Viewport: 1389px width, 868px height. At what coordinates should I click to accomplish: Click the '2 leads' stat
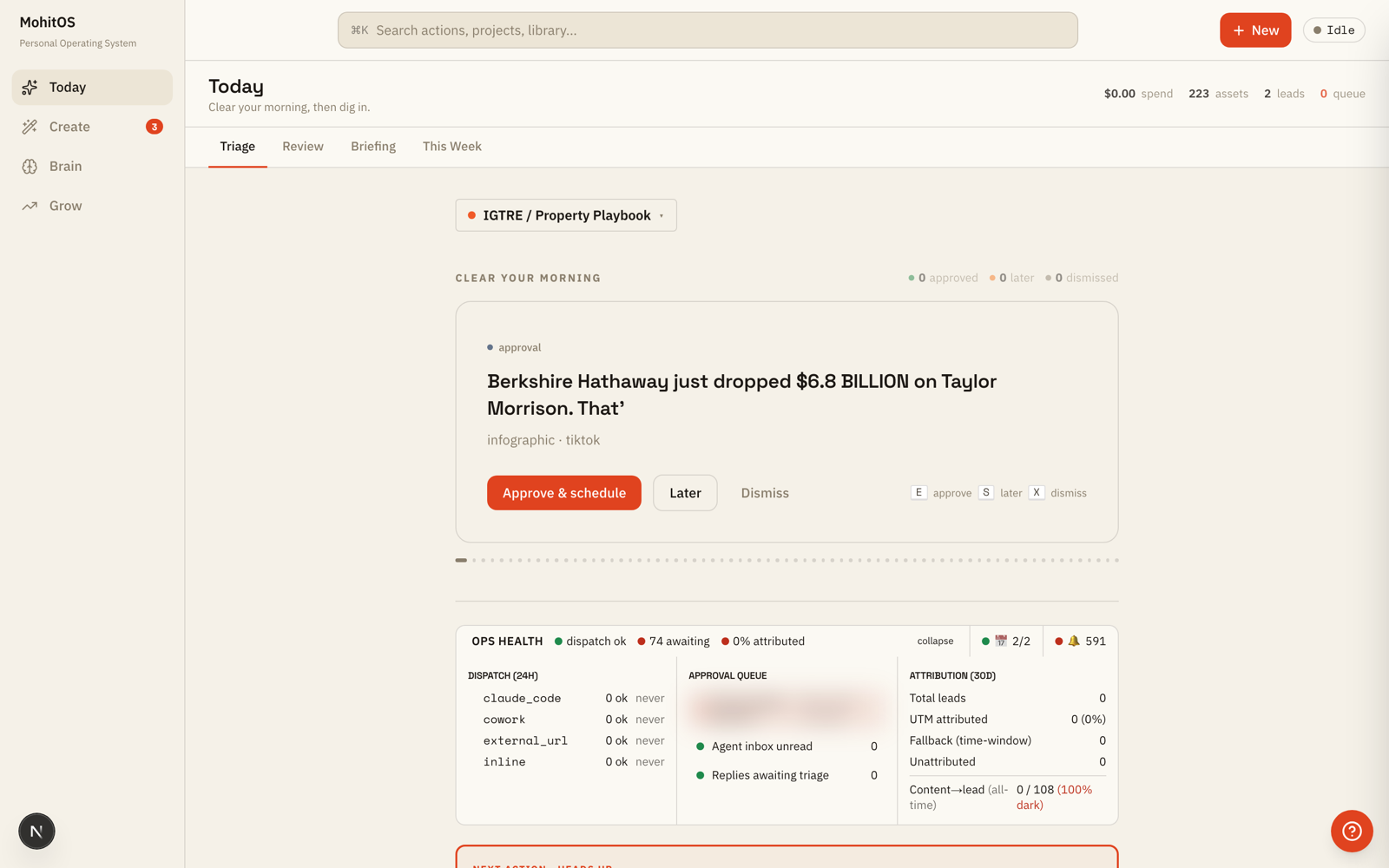click(1284, 94)
